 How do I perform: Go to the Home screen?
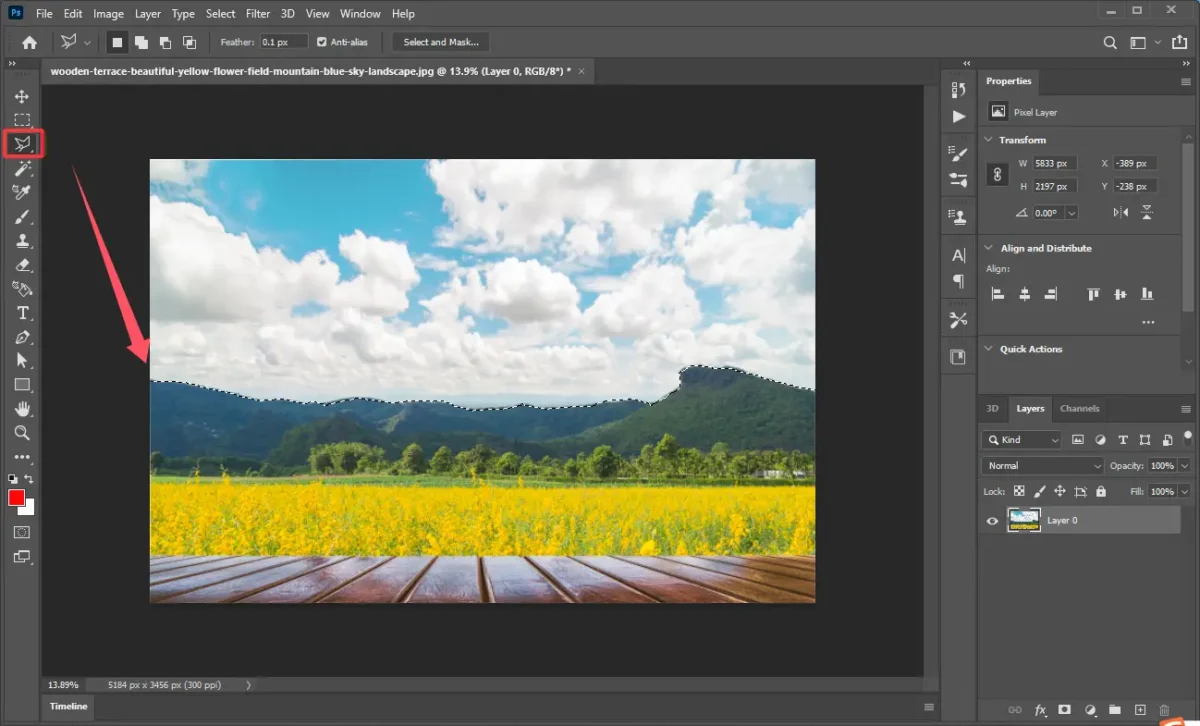[29, 42]
